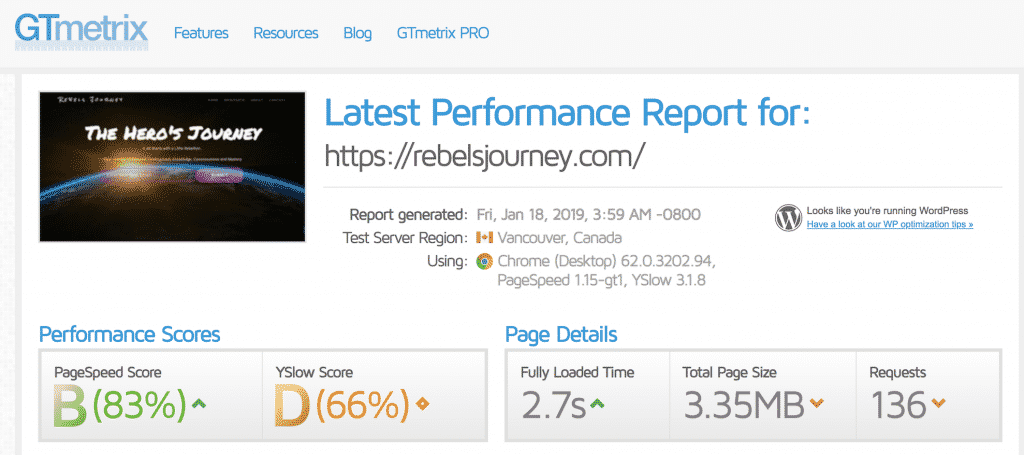Click the Vancouver, Canada region text
Screen dimensions: 1024x455
(x=559, y=238)
